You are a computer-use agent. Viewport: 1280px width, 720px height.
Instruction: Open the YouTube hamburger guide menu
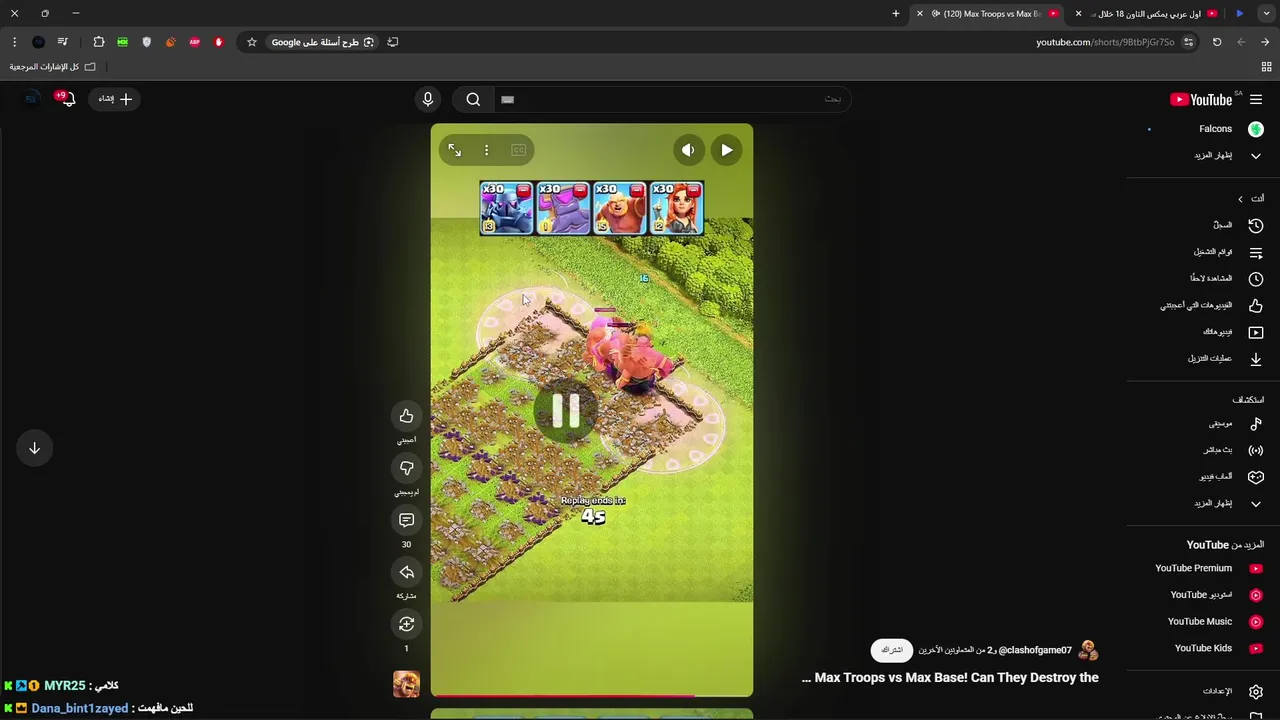pyautogui.click(x=1256, y=99)
